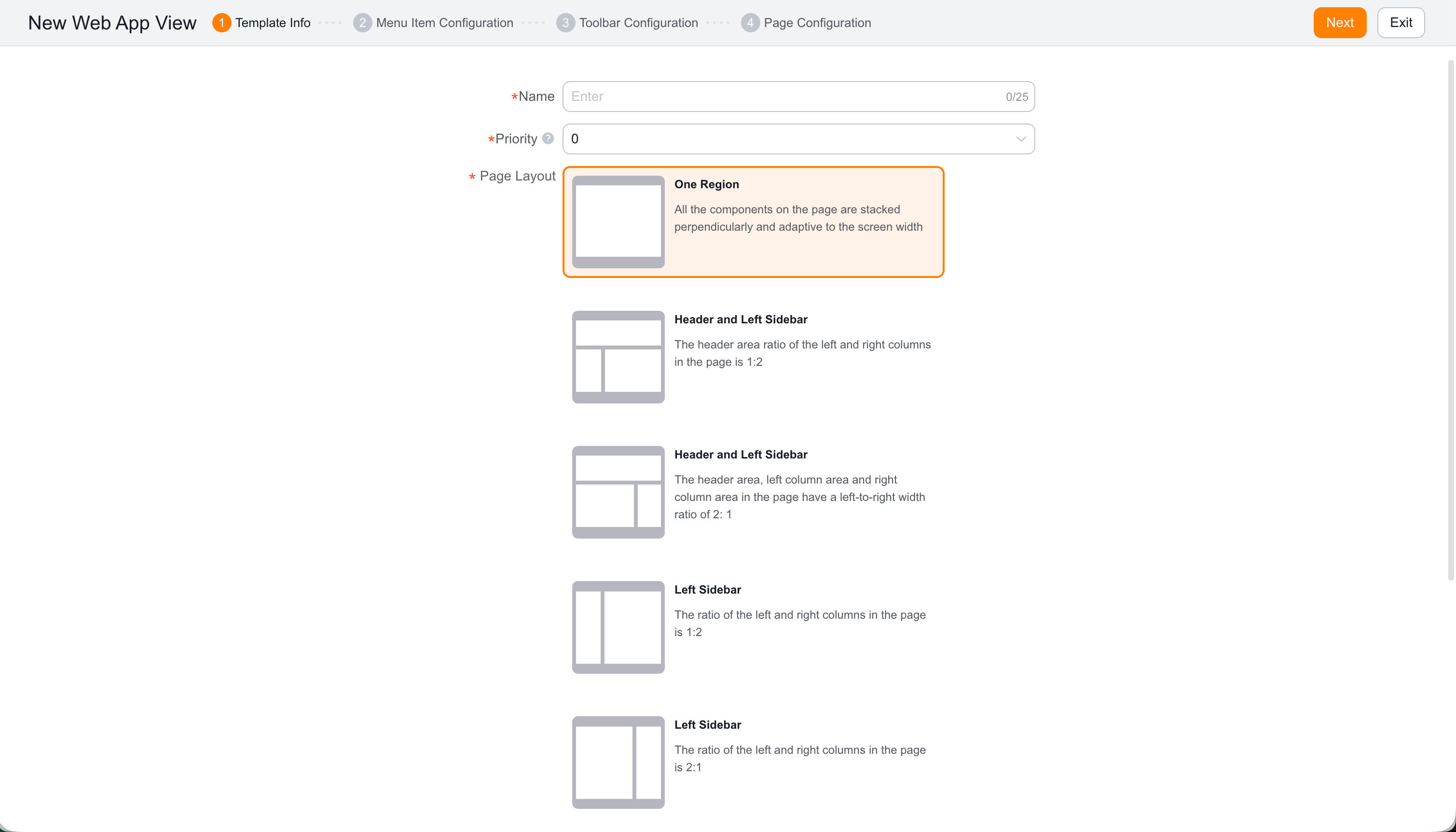Click the Left Sidebar title with ratio 1:2
Screen dimensions: 1456x832
pos(707,589)
